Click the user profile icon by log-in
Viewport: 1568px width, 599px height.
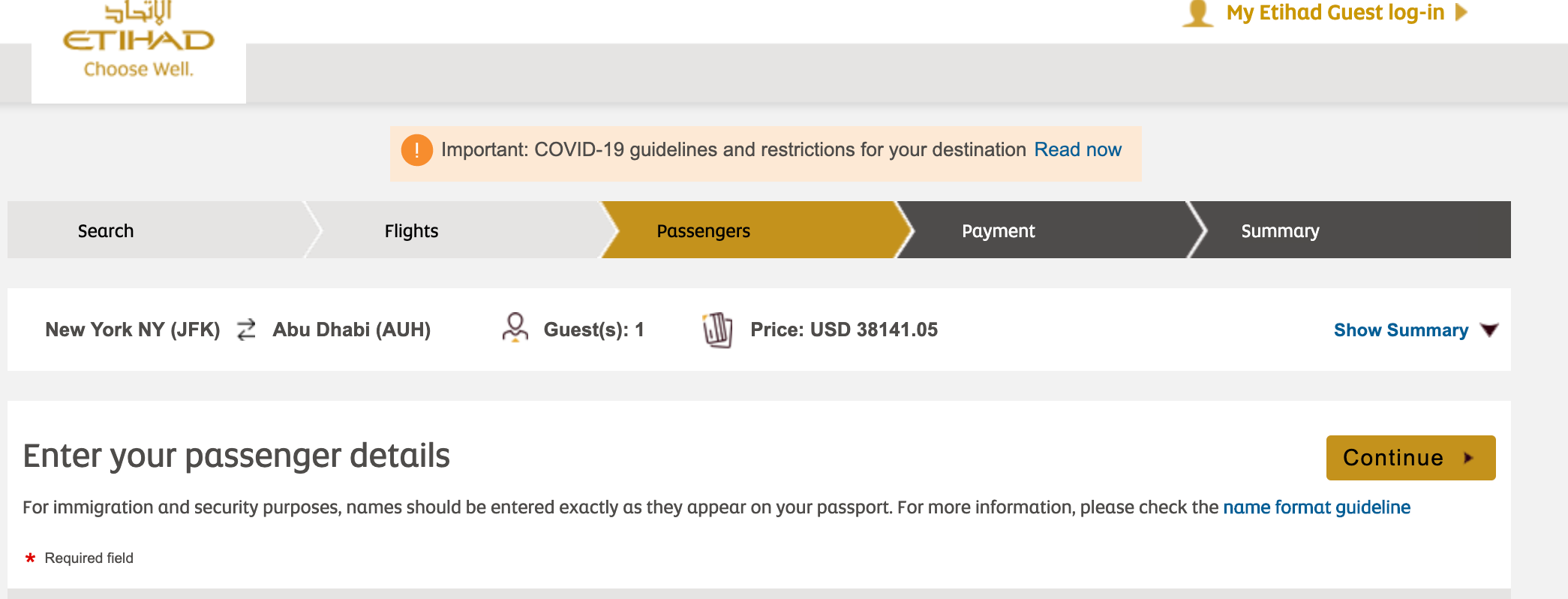1197,14
